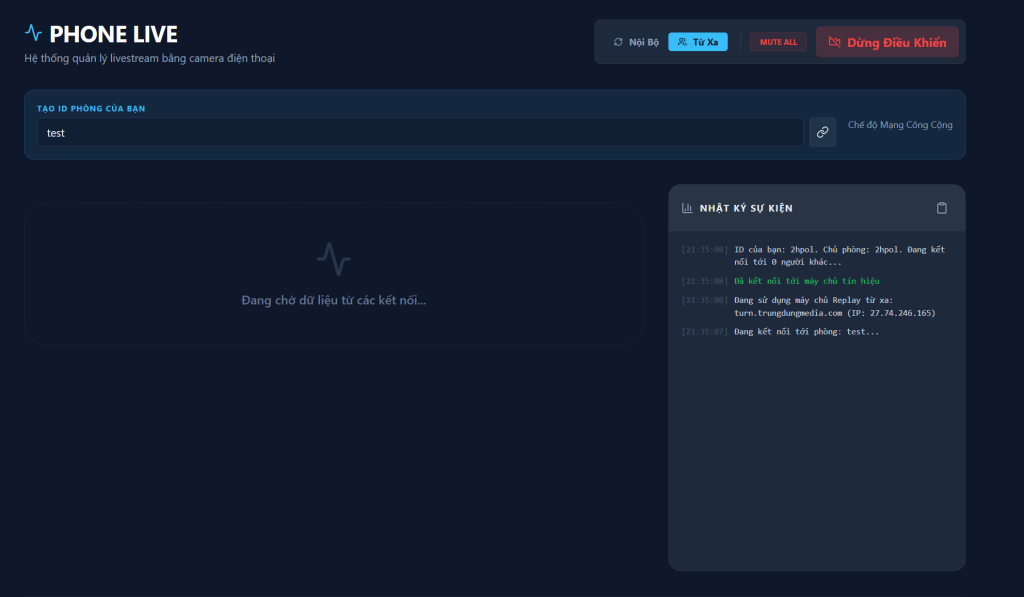This screenshot has width=1024, height=597.
Task: Click the bar chart icon in Nhật Ký Sự Kiện
Action: click(x=687, y=208)
